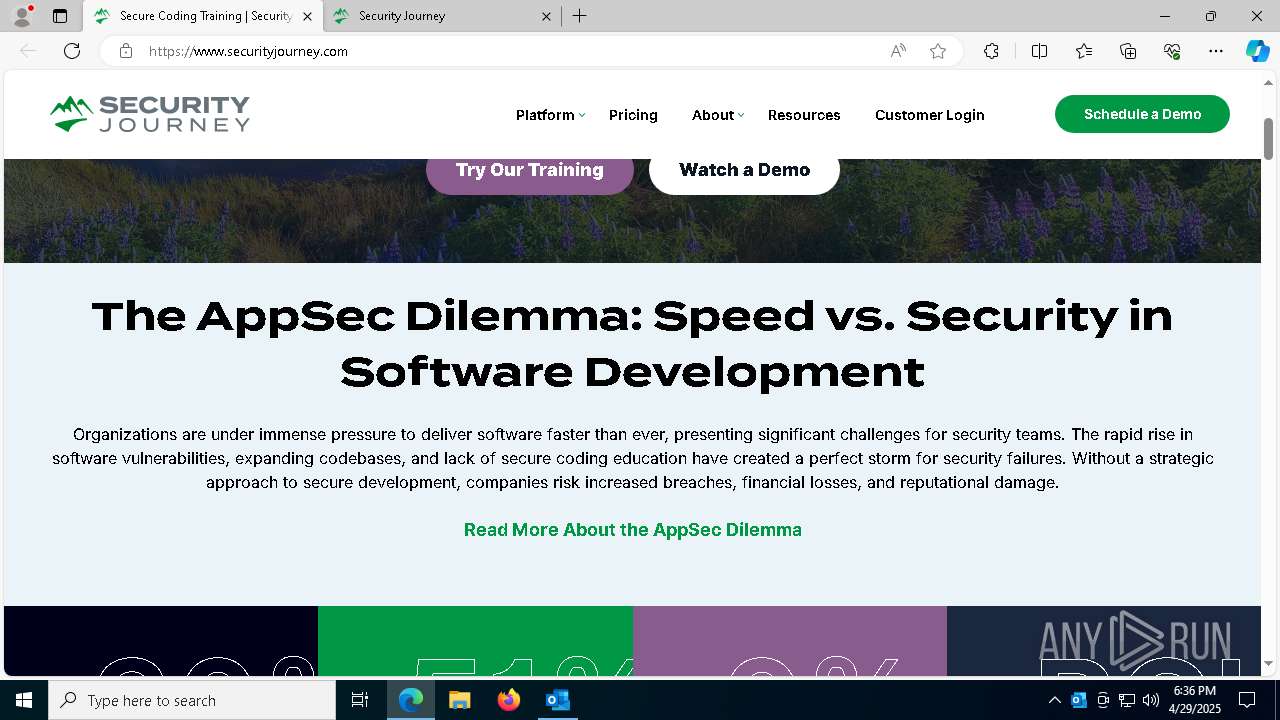The width and height of the screenshot is (1280, 720).
Task: Open the notification center icon
Action: pyautogui.click(x=1247, y=700)
